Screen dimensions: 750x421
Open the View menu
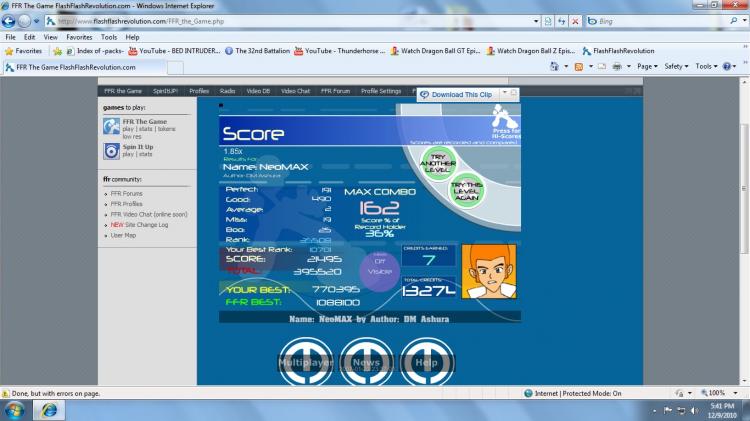click(x=50, y=37)
